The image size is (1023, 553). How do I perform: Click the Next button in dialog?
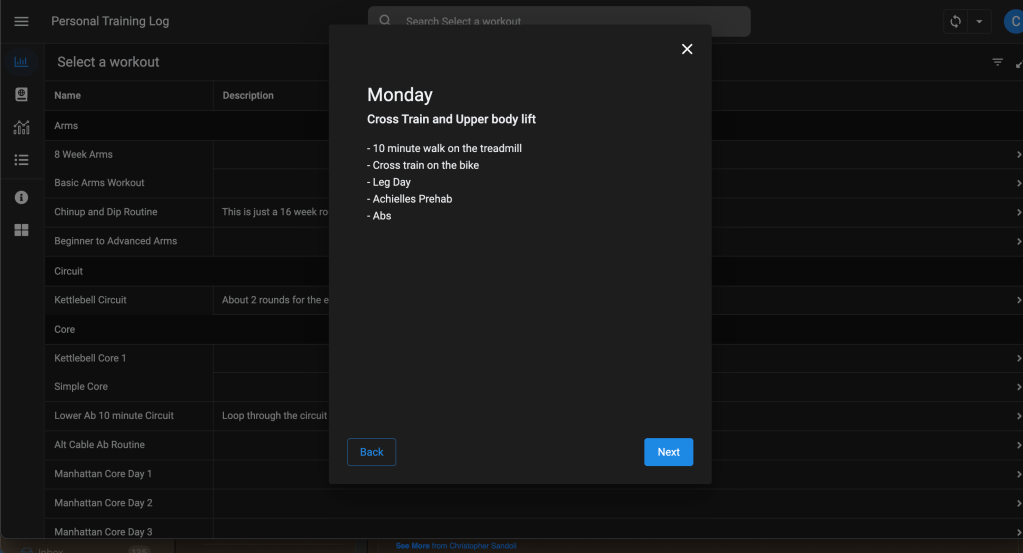coord(668,452)
